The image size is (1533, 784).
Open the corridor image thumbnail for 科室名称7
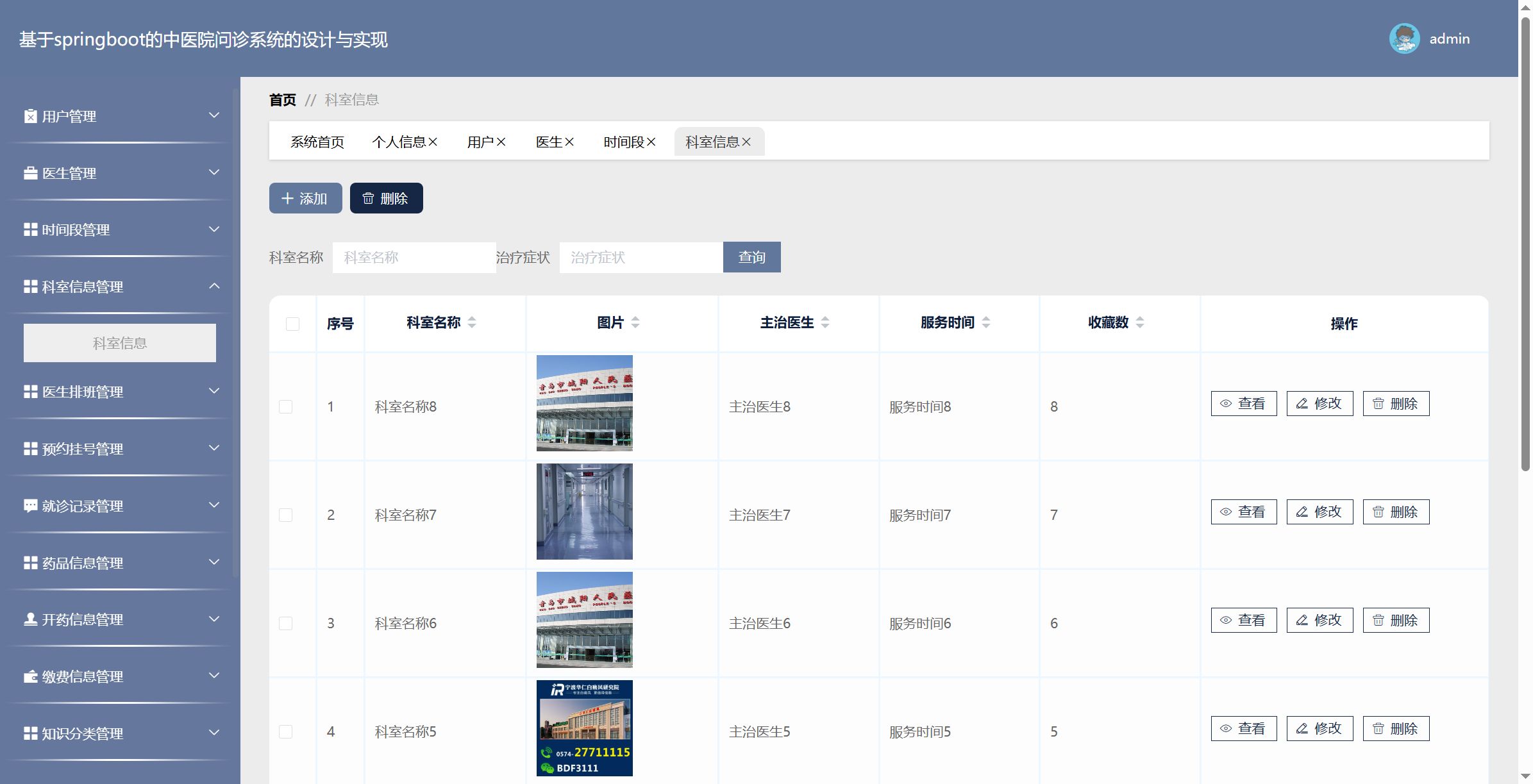tap(585, 512)
